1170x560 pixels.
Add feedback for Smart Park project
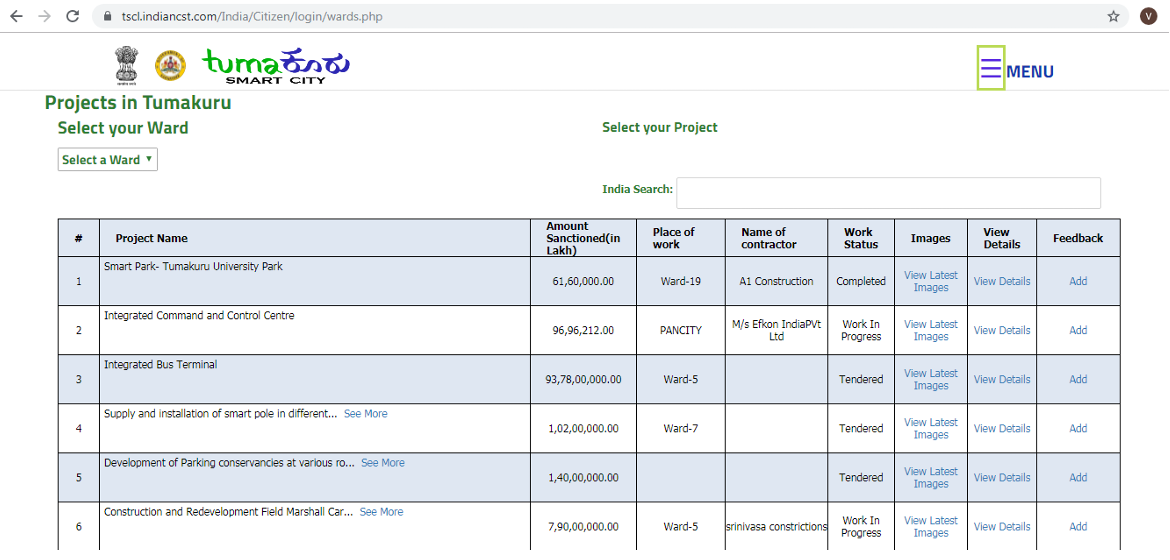1077,282
